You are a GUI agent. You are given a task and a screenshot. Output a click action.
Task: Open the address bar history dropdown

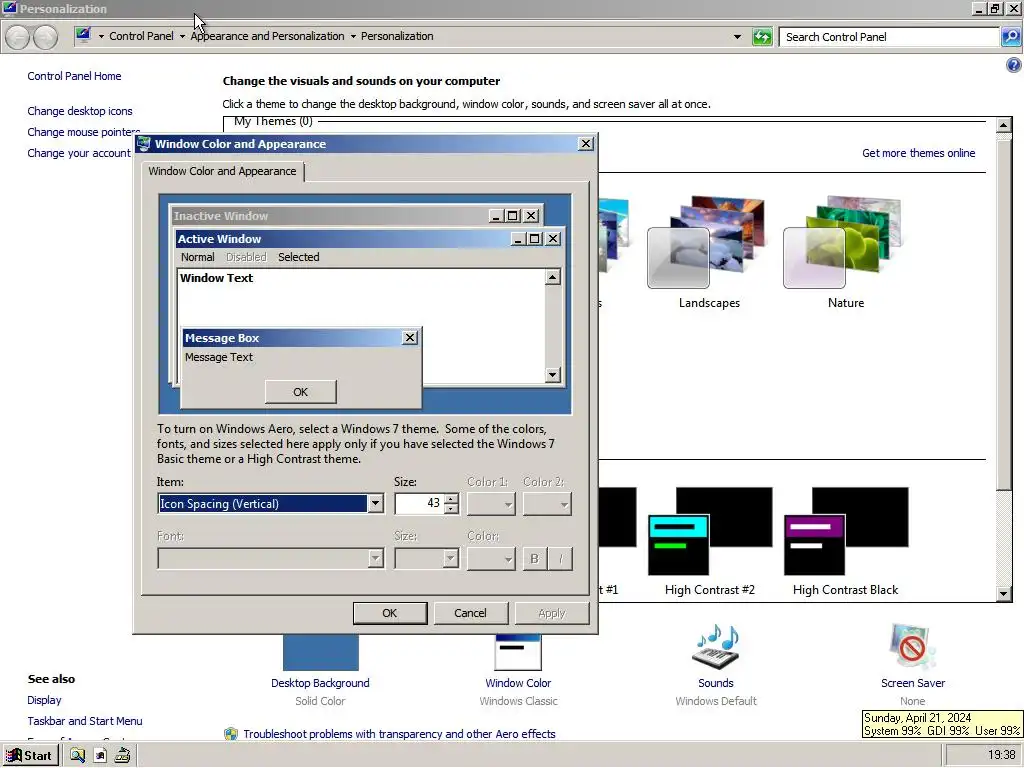pos(737,37)
